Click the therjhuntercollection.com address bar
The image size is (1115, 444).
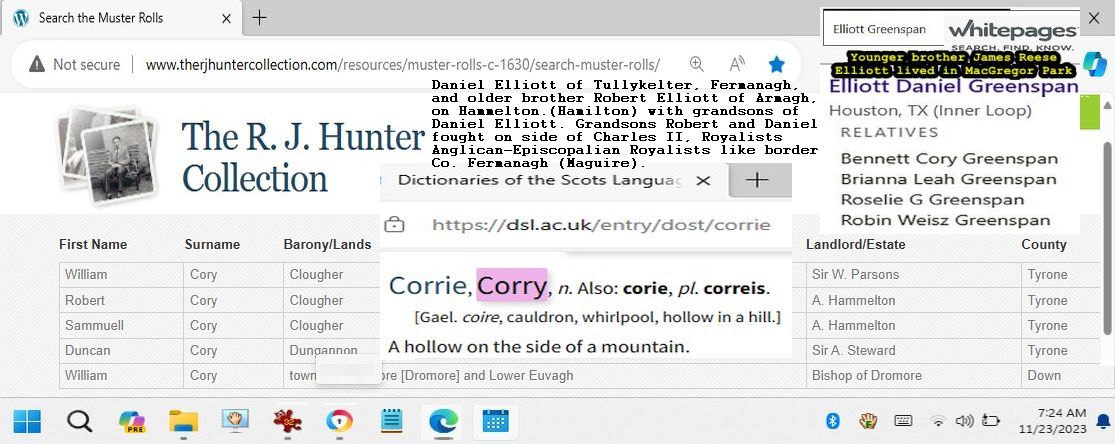coord(402,65)
